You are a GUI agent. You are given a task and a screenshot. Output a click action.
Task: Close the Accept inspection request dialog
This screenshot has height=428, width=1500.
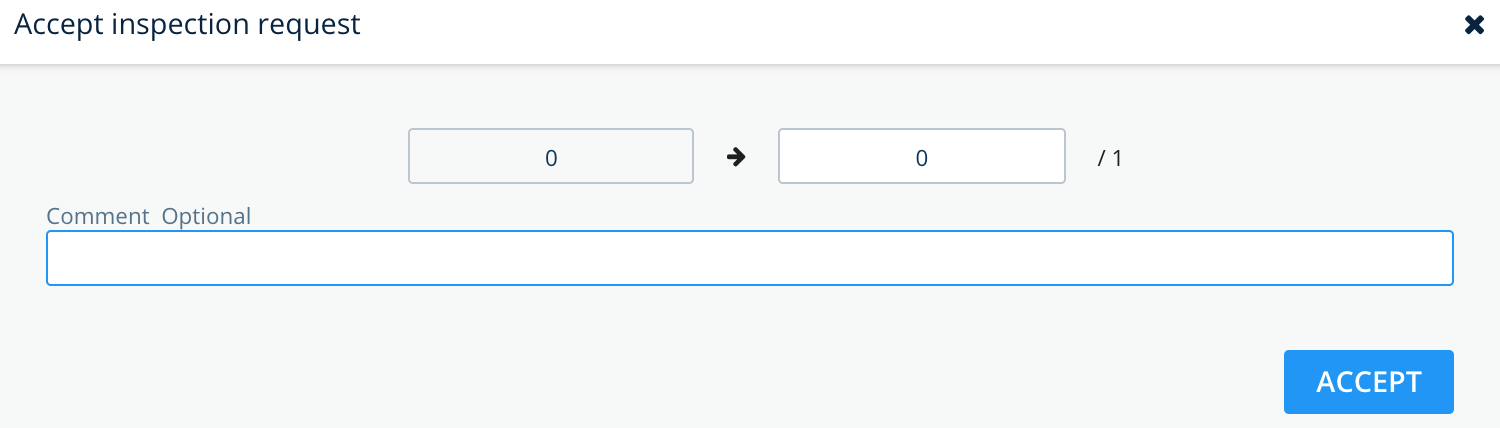click(x=1474, y=26)
